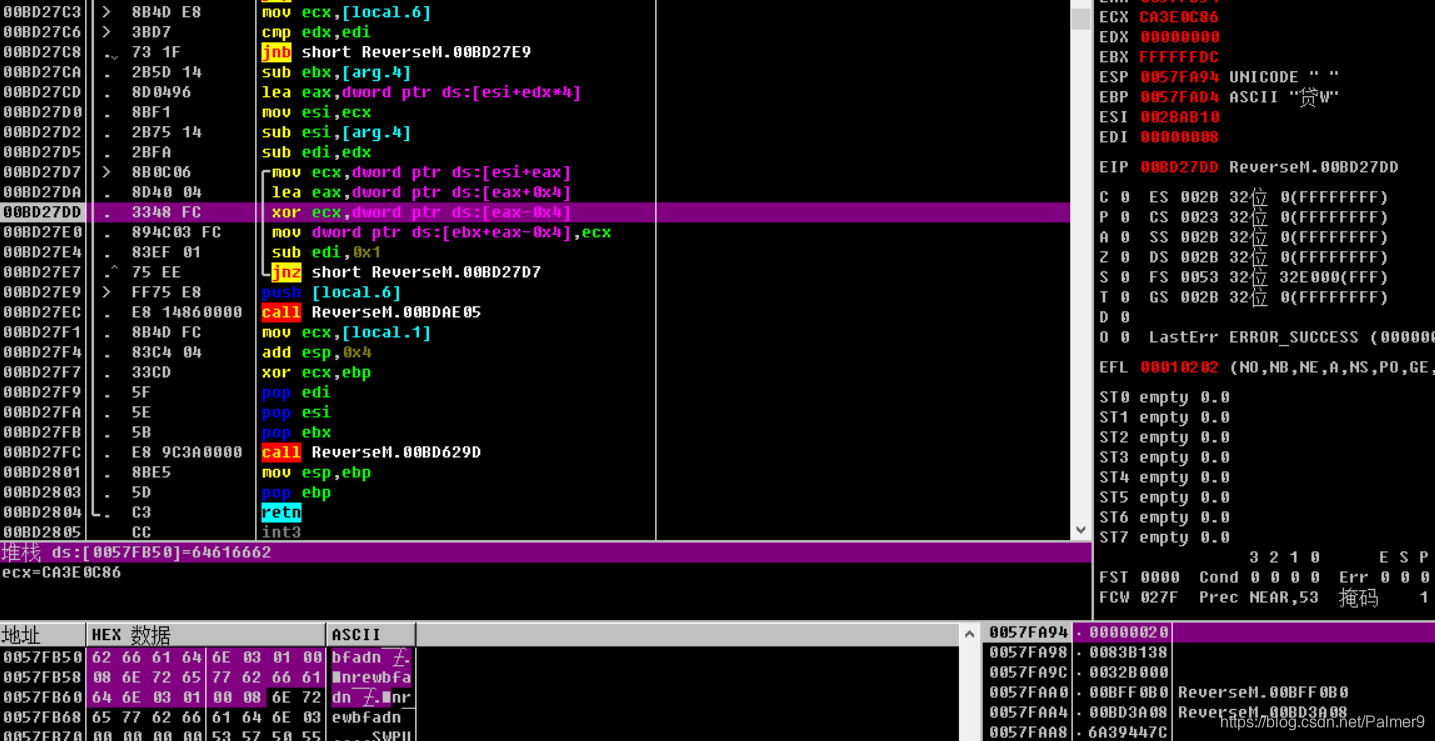
Task: Select the int3 instruction line
Action: point(281,532)
